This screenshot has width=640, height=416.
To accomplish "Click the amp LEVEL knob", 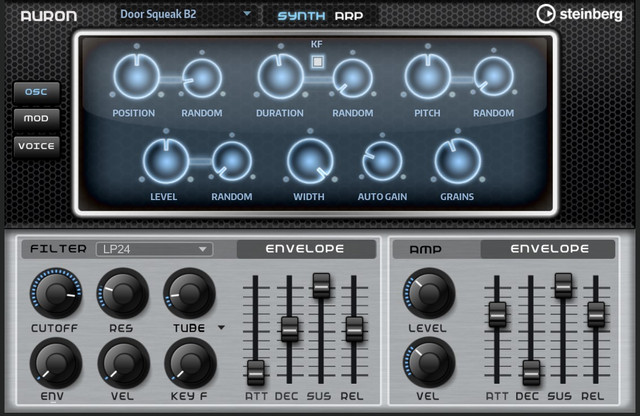I will pyautogui.click(x=429, y=293).
